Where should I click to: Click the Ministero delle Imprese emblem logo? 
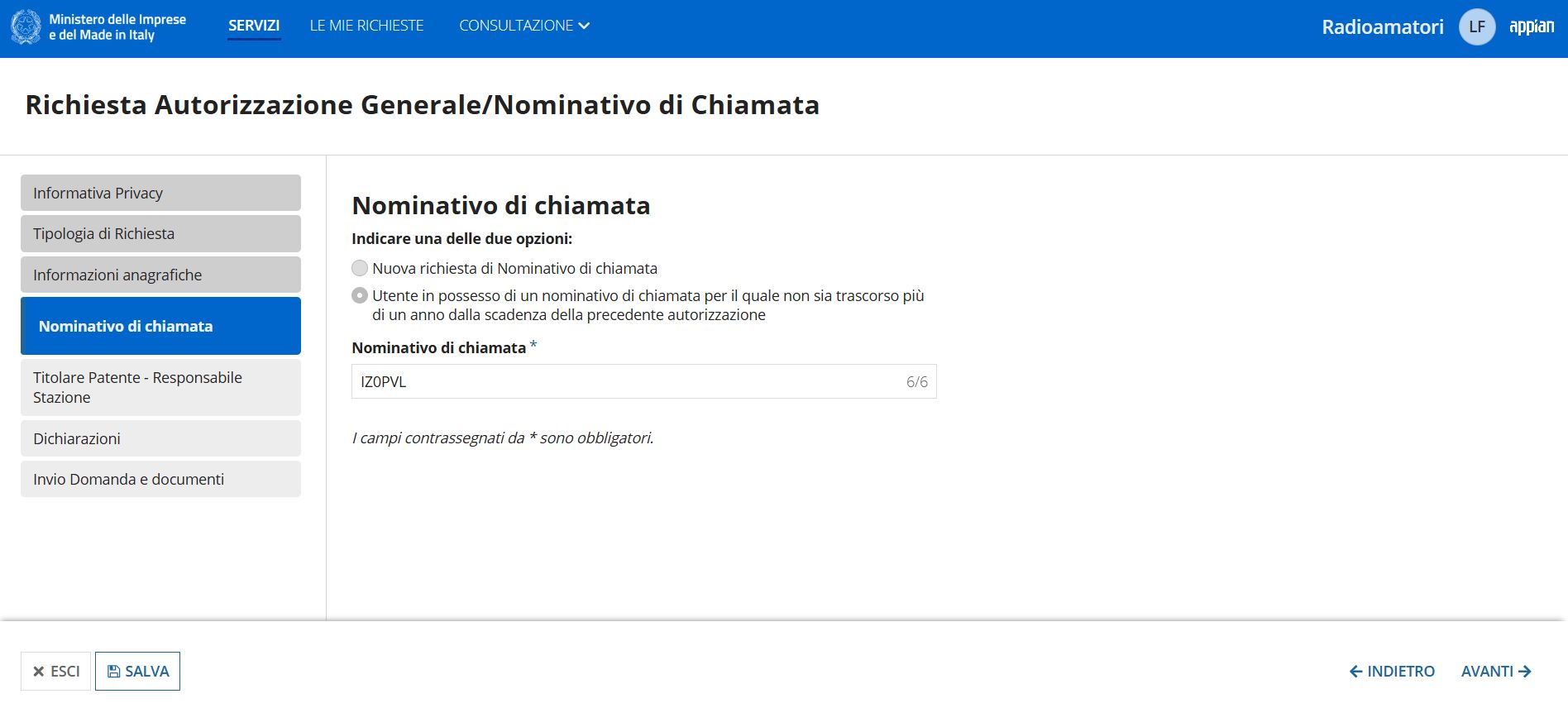pos(26,26)
